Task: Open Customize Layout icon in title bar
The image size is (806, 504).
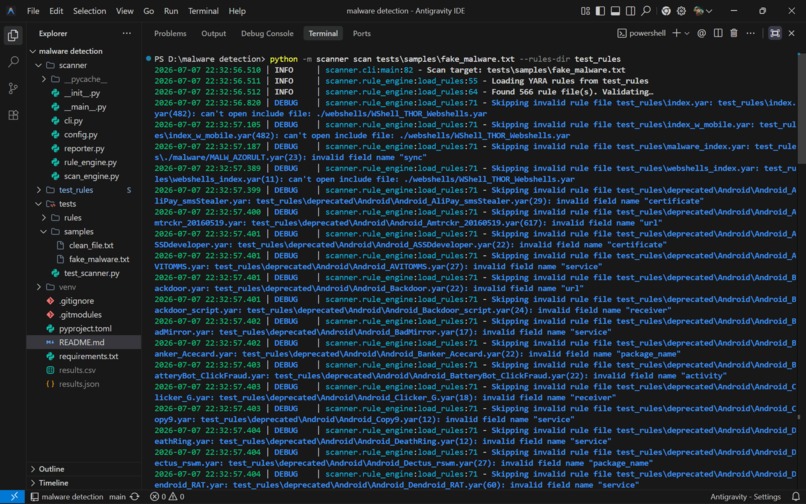Action: click(x=585, y=11)
